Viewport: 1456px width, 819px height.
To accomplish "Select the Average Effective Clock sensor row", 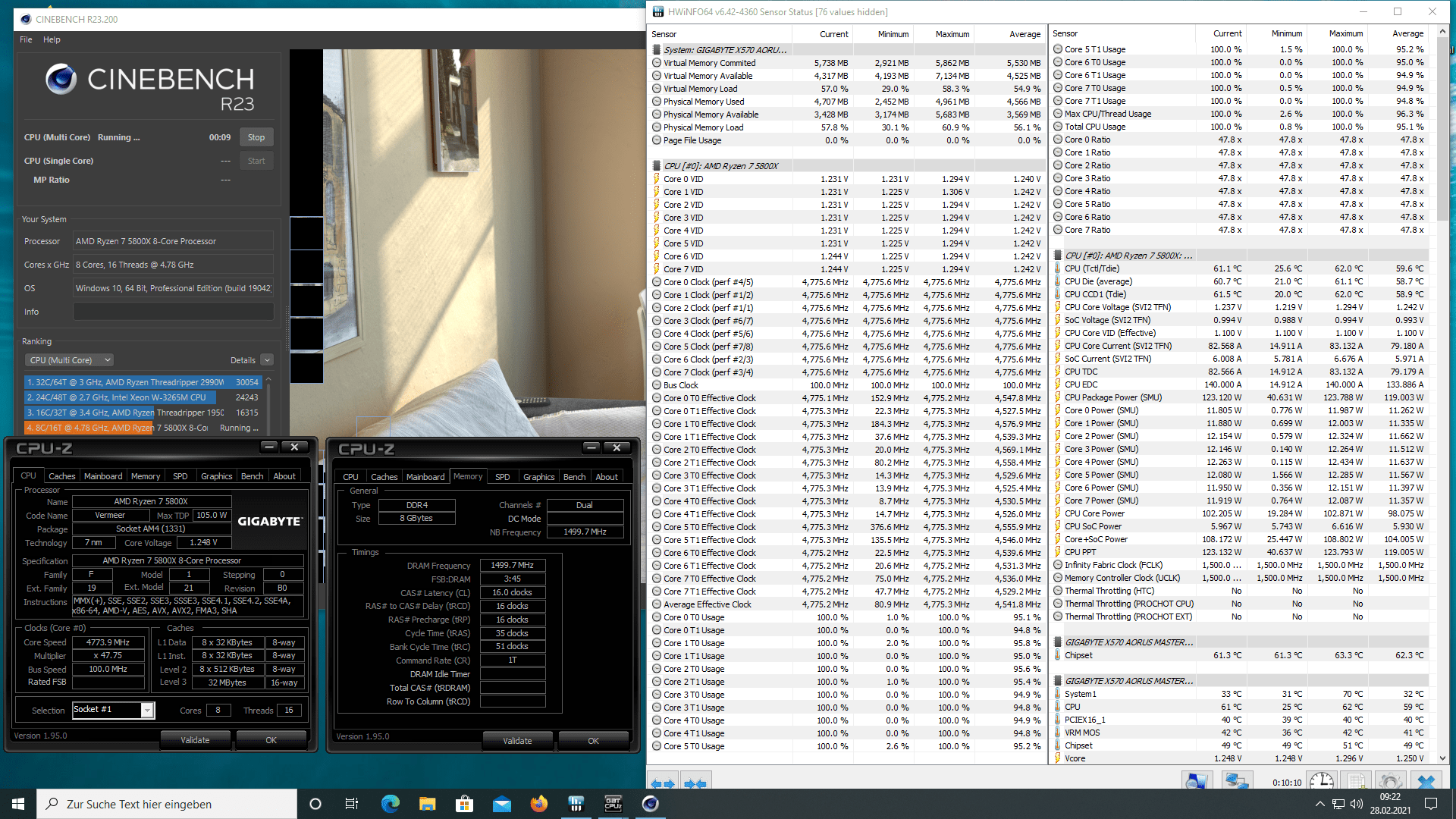I will pos(846,604).
